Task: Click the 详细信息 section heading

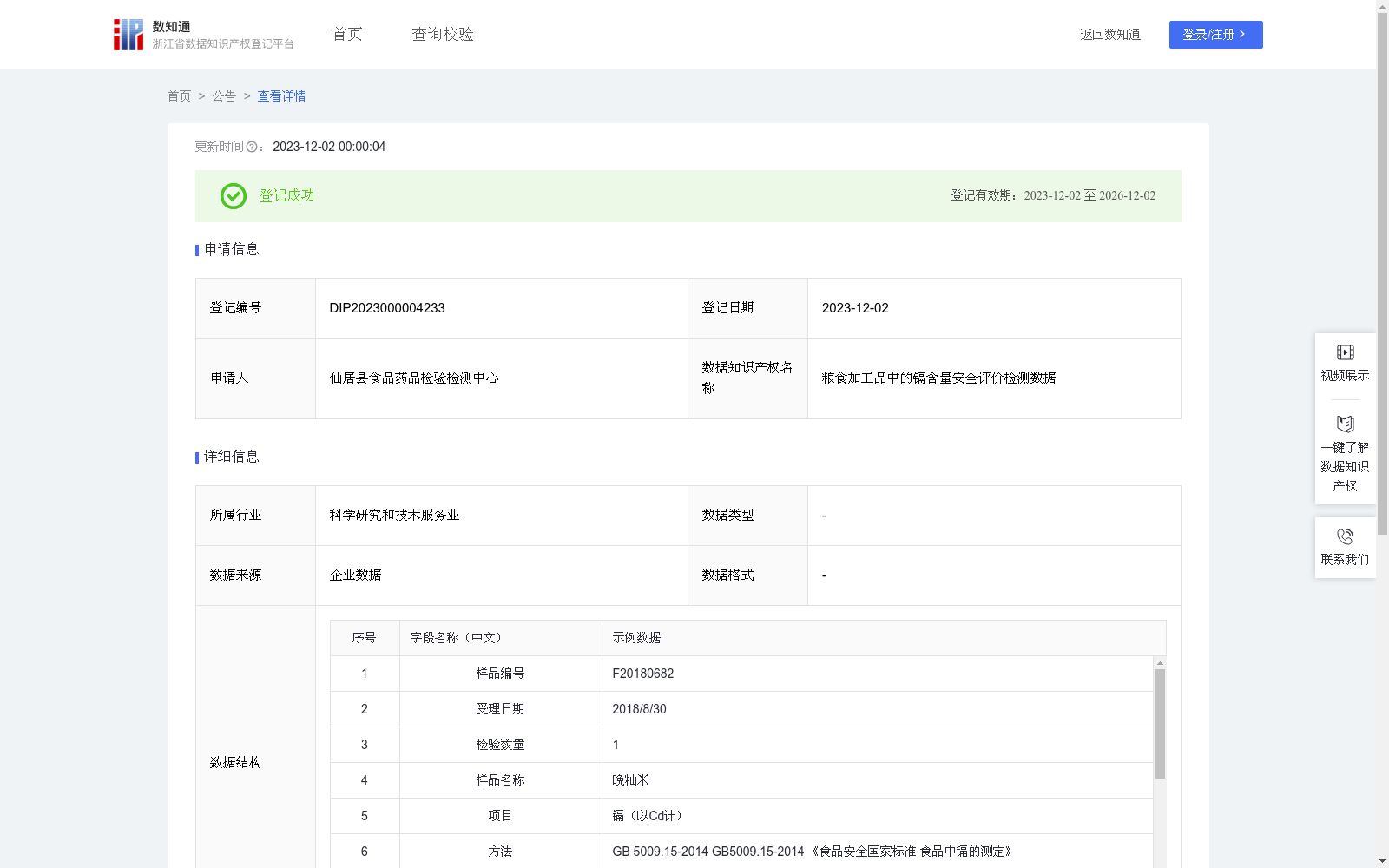Action: 232,457
